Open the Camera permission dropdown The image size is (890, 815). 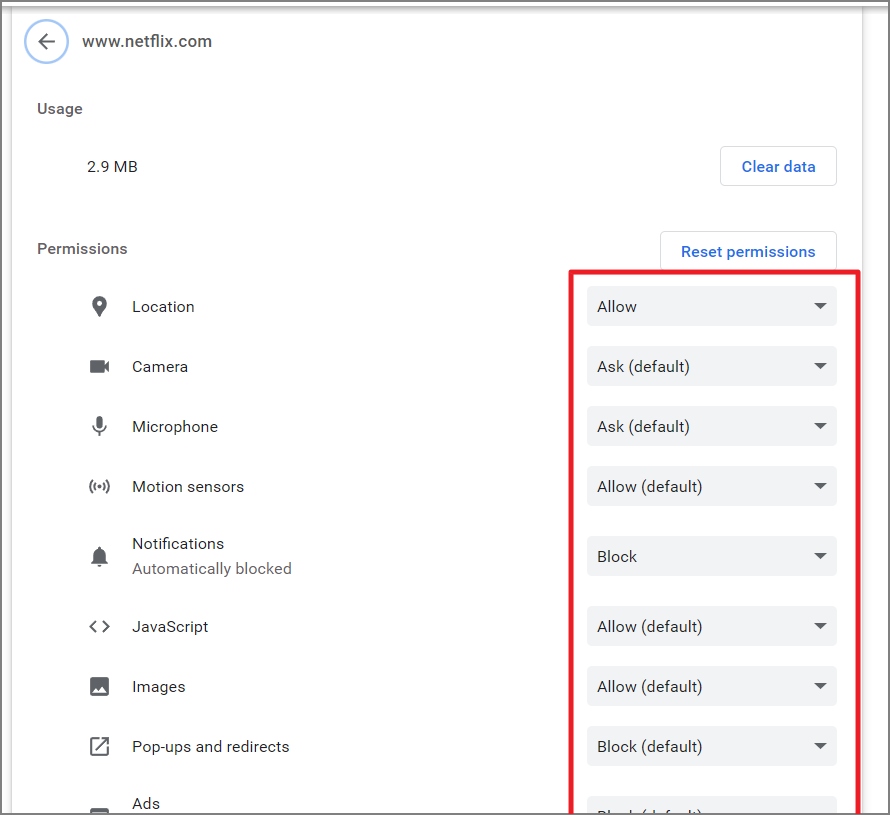coord(712,366)
